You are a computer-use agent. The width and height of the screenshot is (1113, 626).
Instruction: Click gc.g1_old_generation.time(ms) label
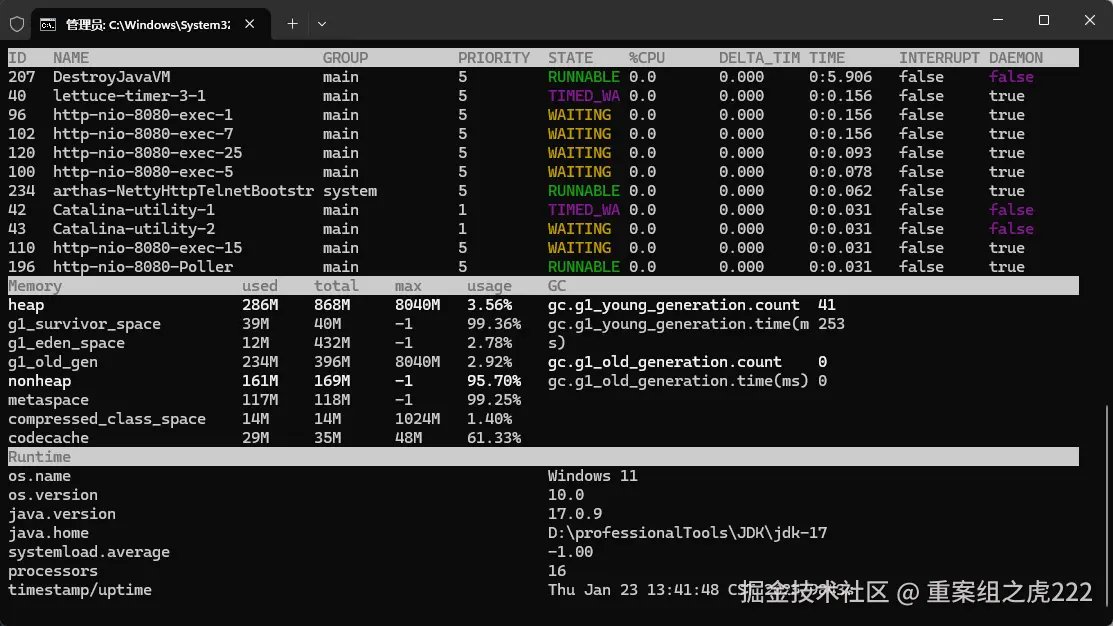click(678, 381)
